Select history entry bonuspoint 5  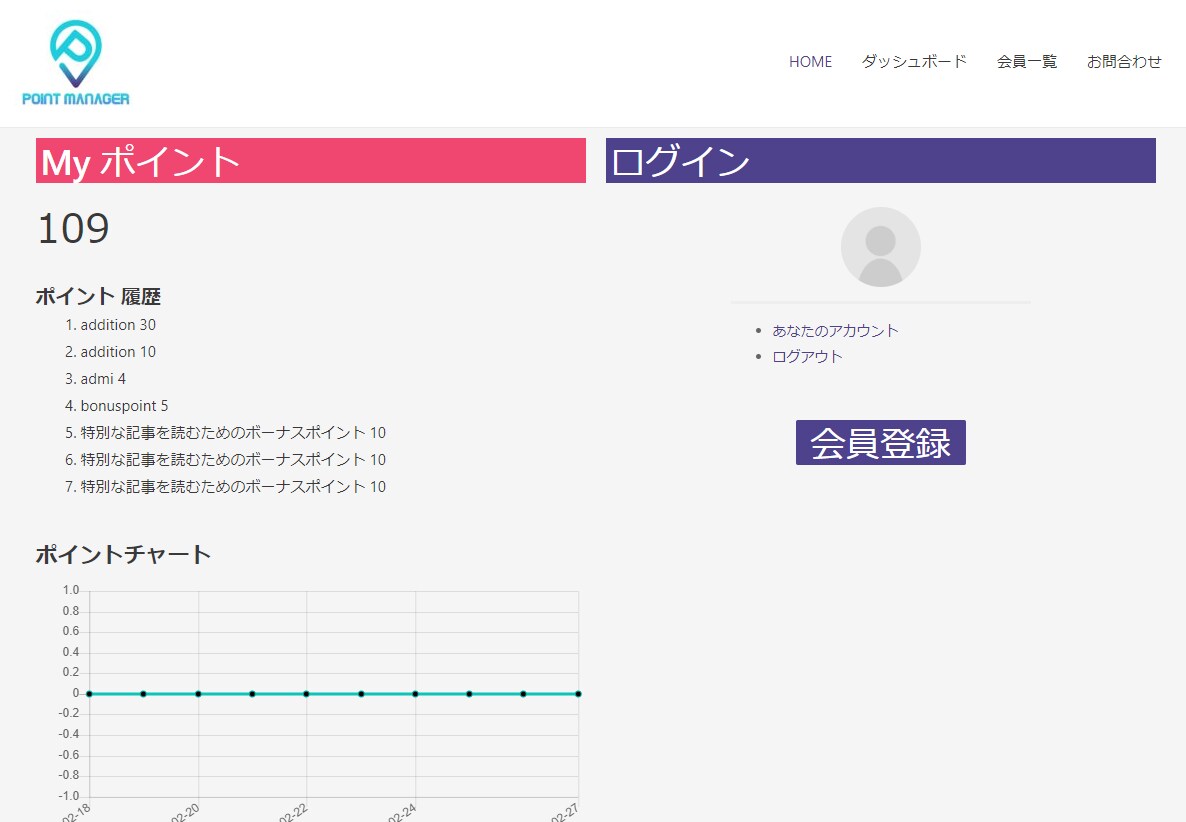[x=124, y=406]
